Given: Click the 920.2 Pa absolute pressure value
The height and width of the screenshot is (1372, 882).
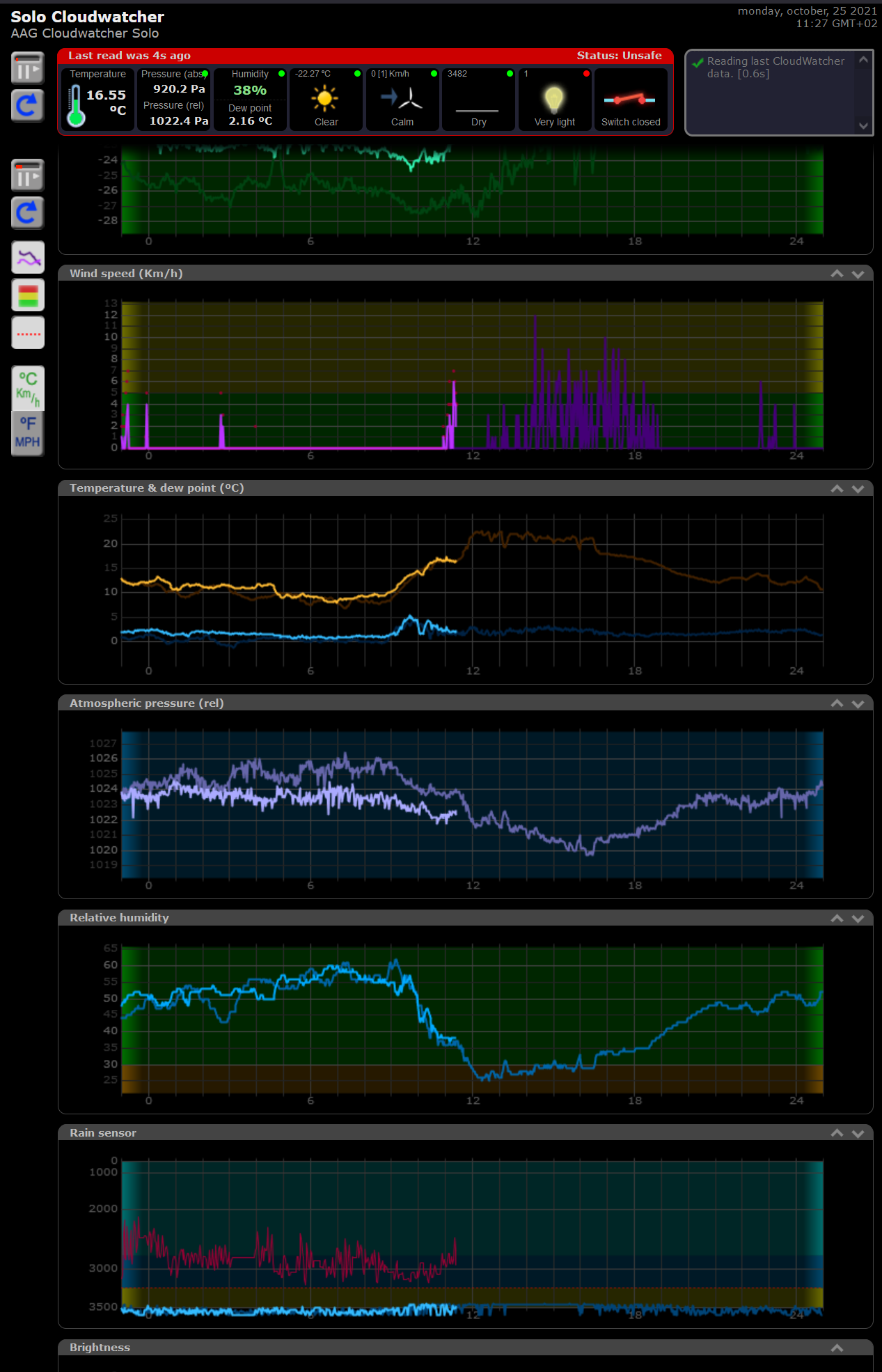Looking at the screenshot, I should coord(179,89).
